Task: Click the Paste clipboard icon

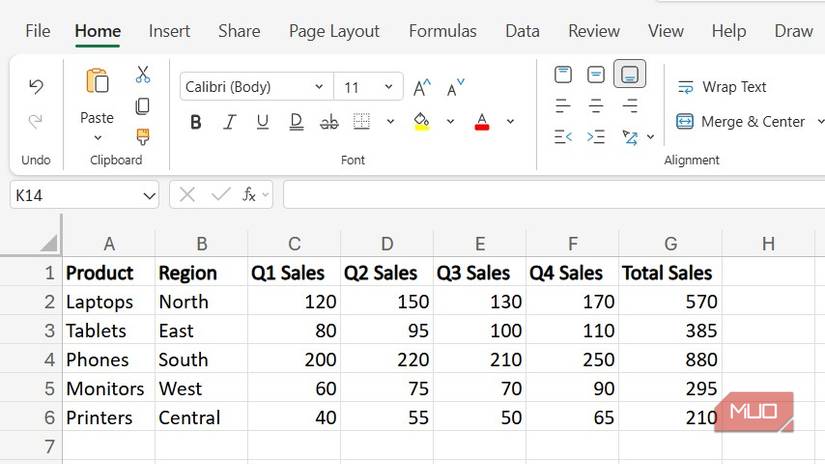Action: (97, 82)
